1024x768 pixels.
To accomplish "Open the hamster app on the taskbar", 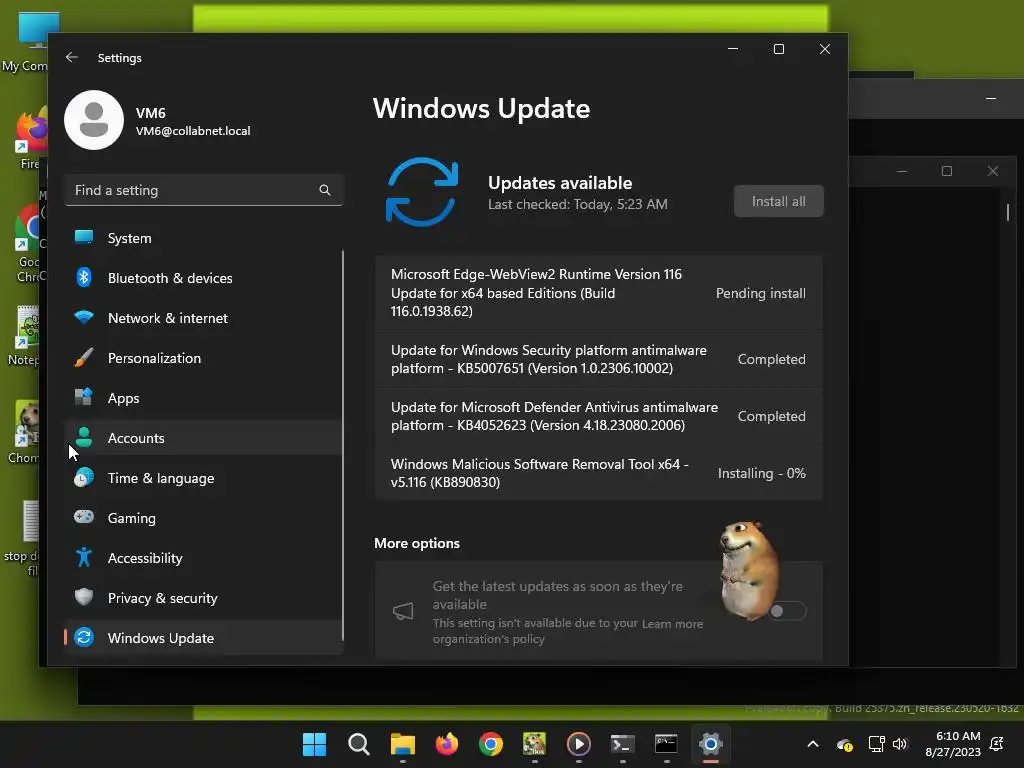I will [534, 744].
